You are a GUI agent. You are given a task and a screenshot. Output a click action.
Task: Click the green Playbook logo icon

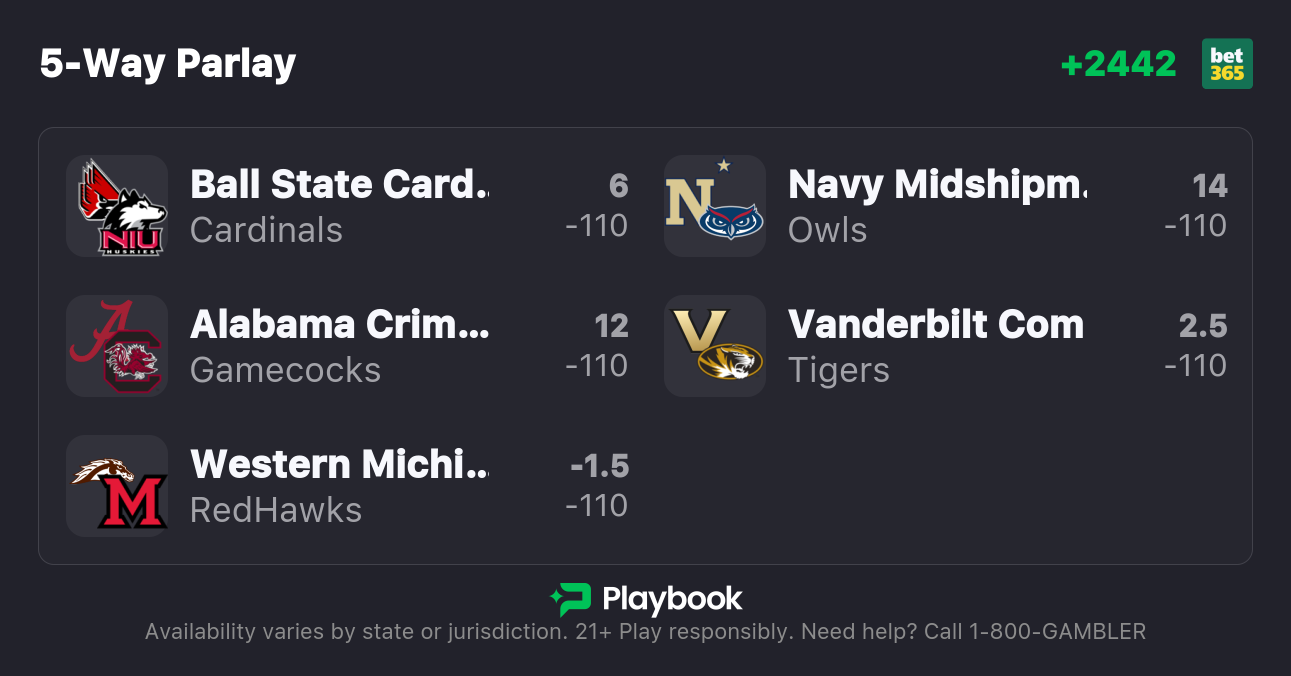(x=570, y=599)
